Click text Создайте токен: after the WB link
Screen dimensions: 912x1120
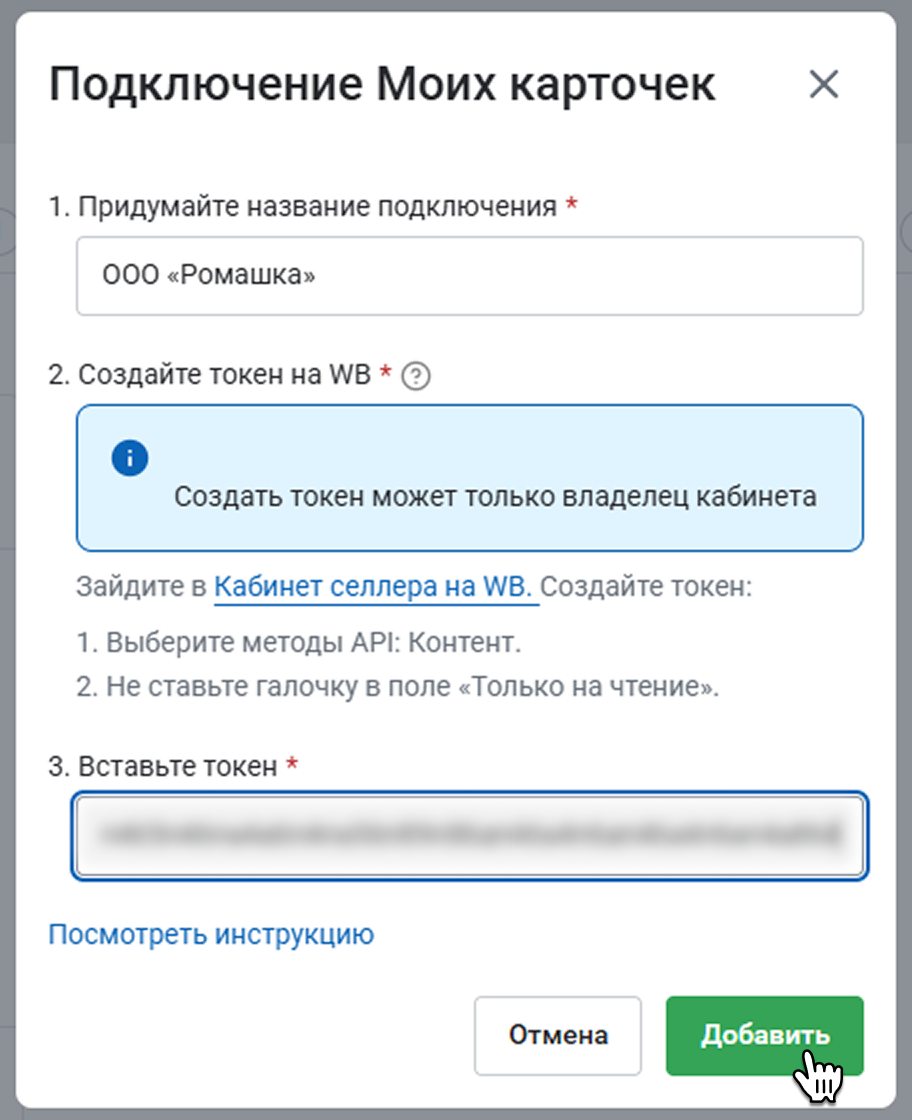coord(646,586)
